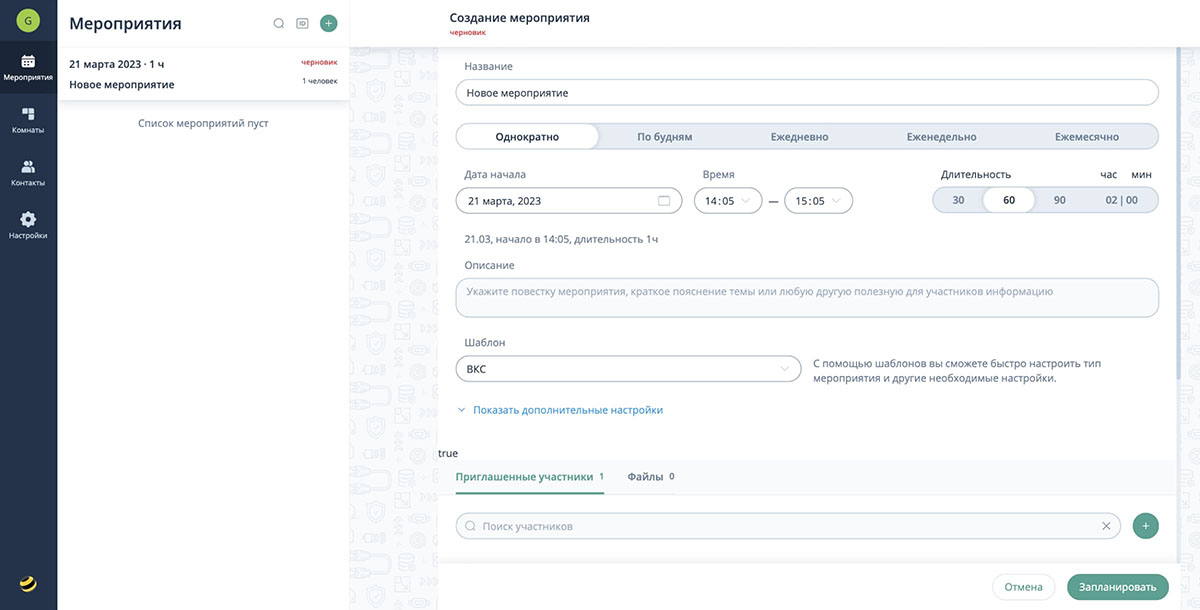
Task: Click the text Список мероприятий пуст
Action: (203, 124)
